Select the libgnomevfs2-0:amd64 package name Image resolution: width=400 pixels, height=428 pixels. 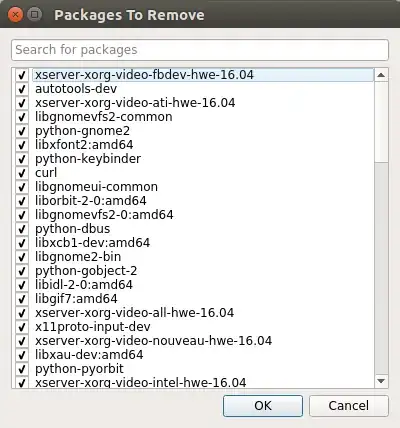104,215
